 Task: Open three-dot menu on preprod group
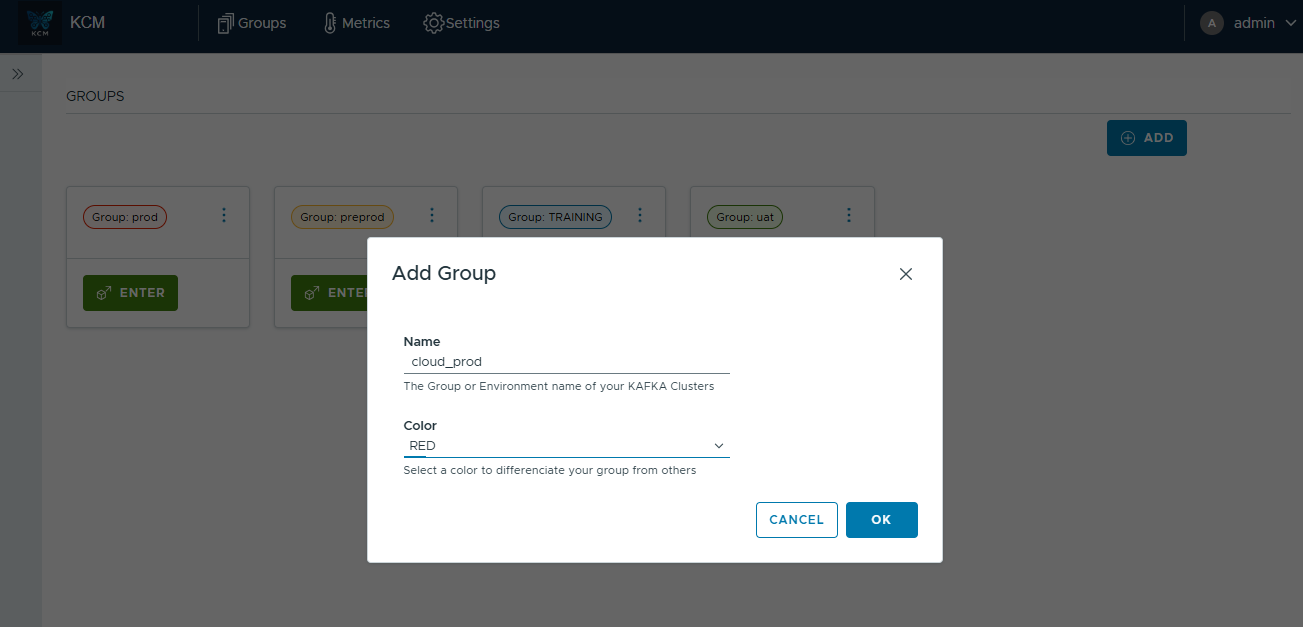pyautogui.click(x=432, y=216)
